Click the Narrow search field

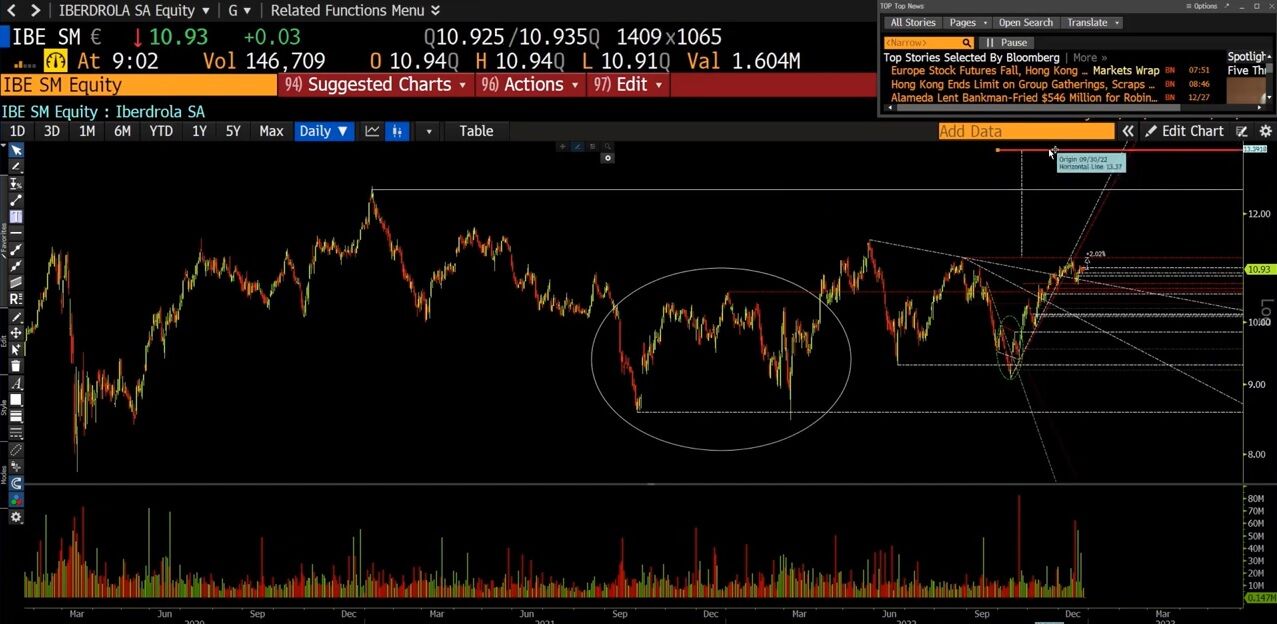point(928,43)
